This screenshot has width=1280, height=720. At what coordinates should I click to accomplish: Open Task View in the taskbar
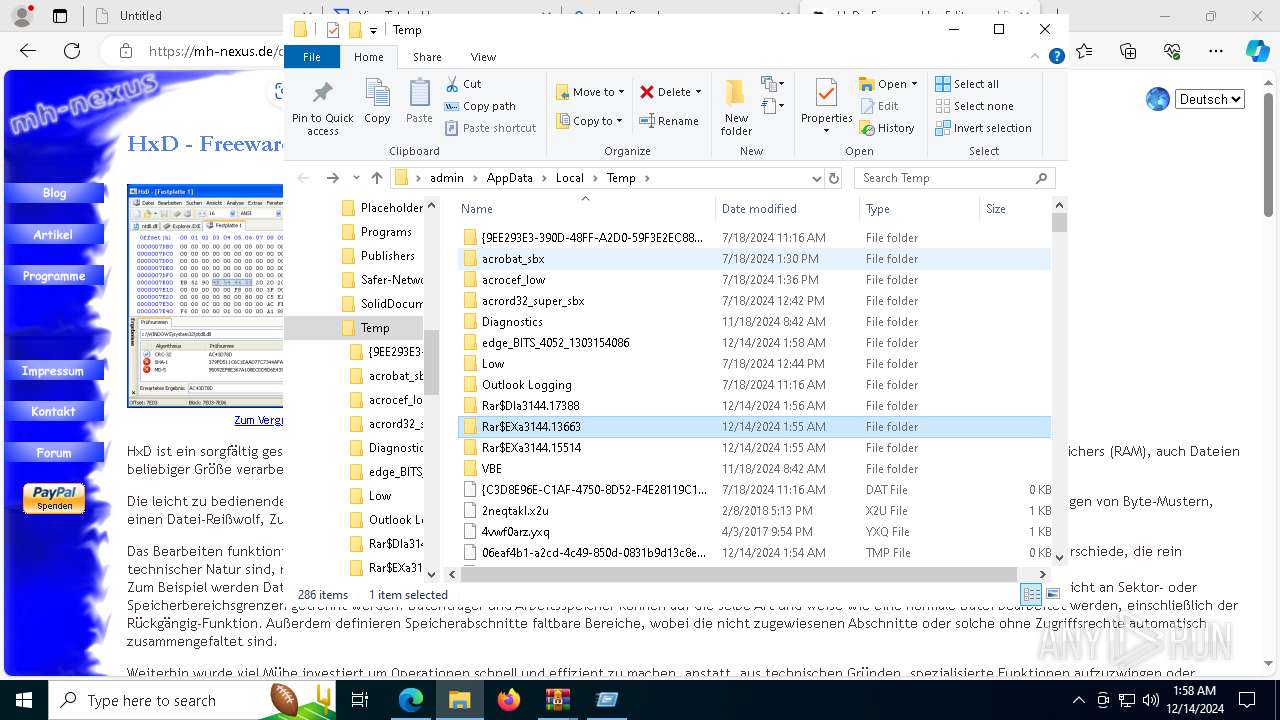coord(360,700)
